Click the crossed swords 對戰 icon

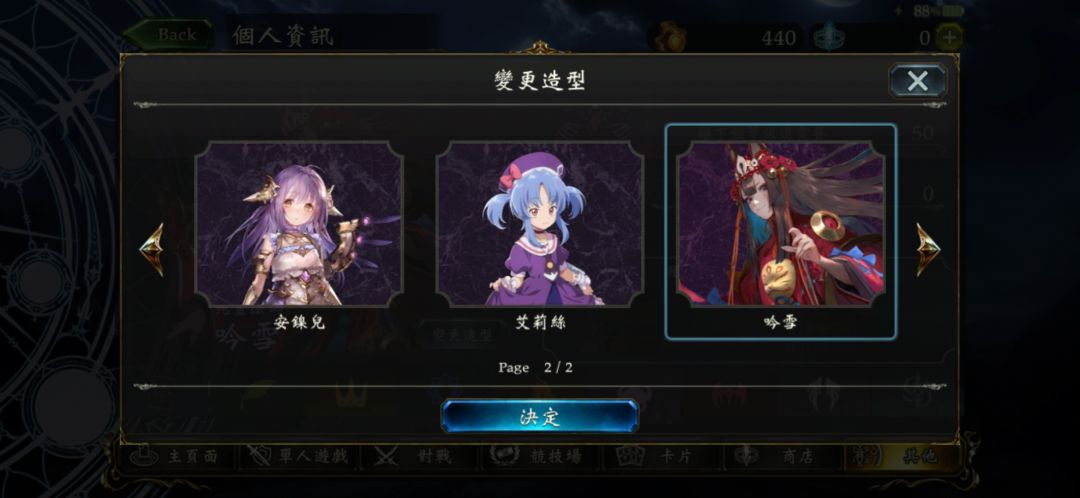pyautogui.click(x=386, y=456)
